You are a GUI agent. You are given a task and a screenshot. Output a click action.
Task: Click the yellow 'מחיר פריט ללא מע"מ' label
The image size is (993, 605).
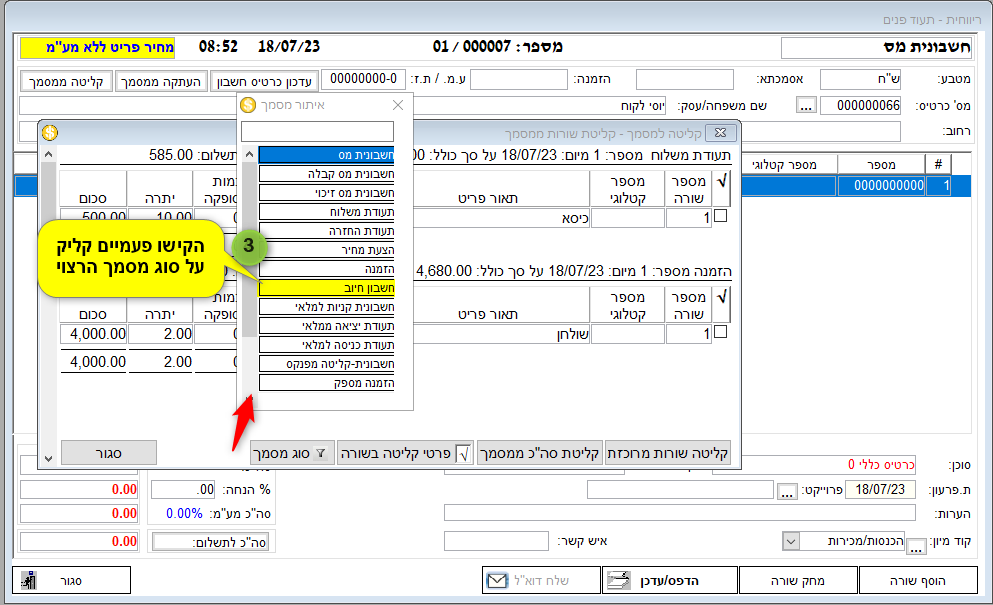(98, 48)
